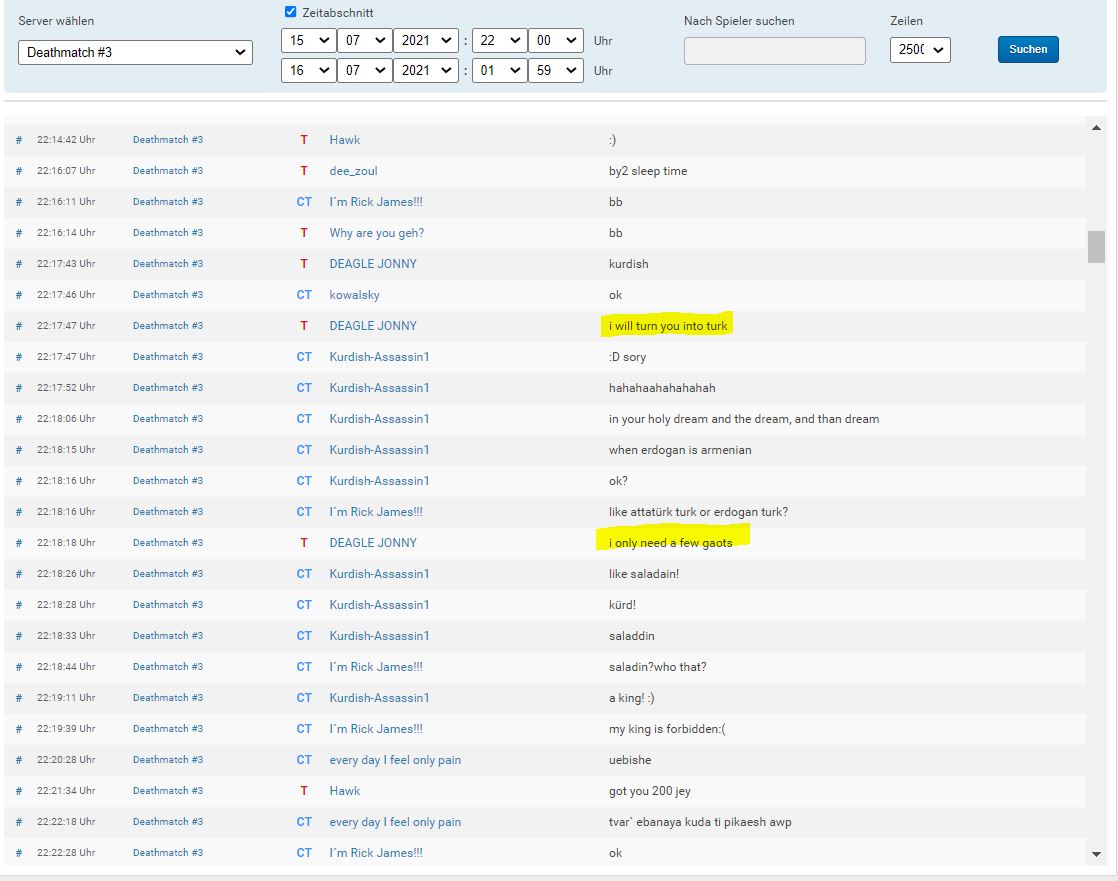The image size is (1118, 881).
Task: Click the scrollbar down arrow in chat log
Action: pyautogui.click(x=1096, y=854)
